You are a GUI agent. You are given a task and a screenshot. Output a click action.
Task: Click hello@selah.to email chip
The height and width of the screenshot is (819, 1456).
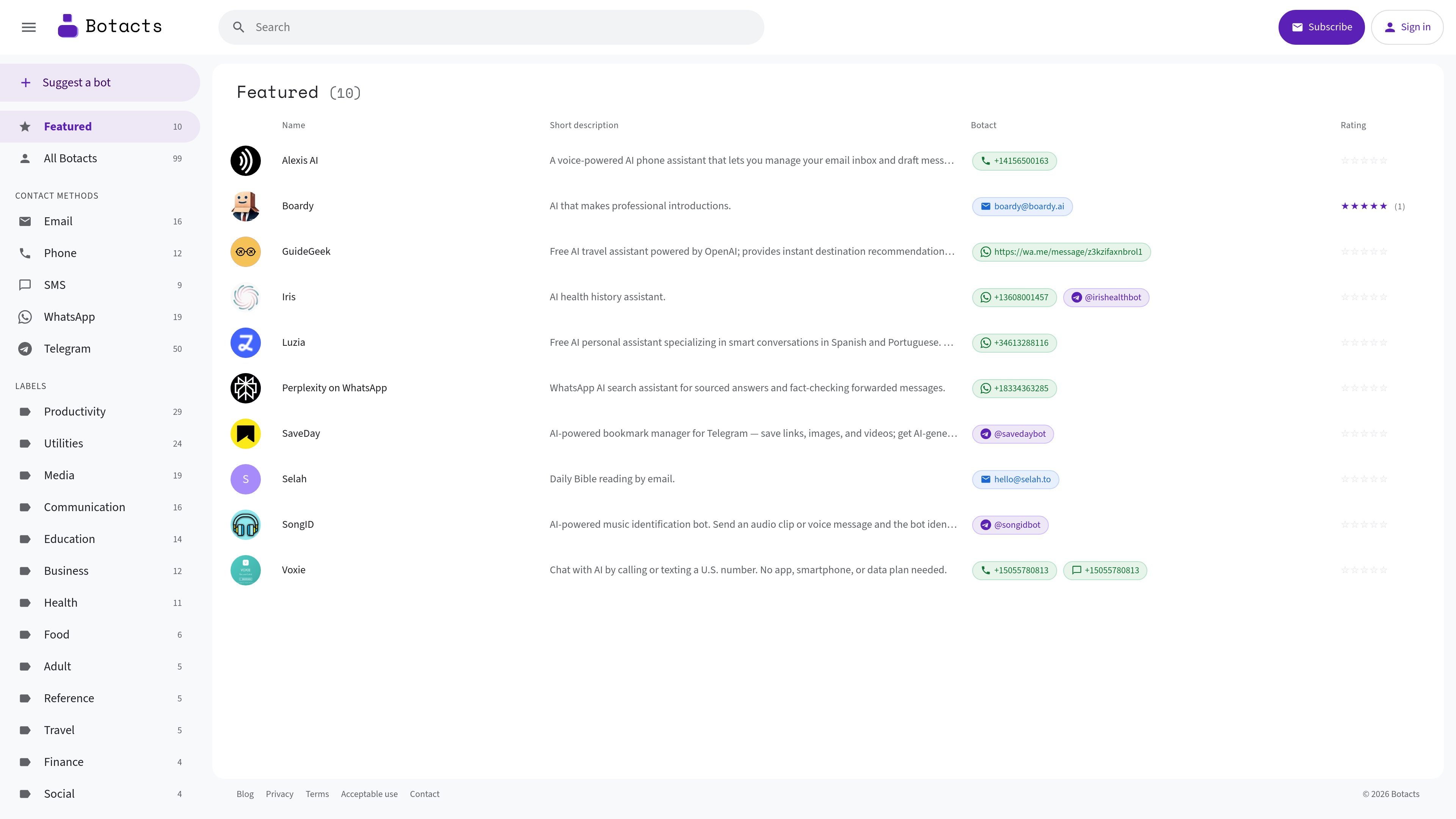[x=1015, y=479]
